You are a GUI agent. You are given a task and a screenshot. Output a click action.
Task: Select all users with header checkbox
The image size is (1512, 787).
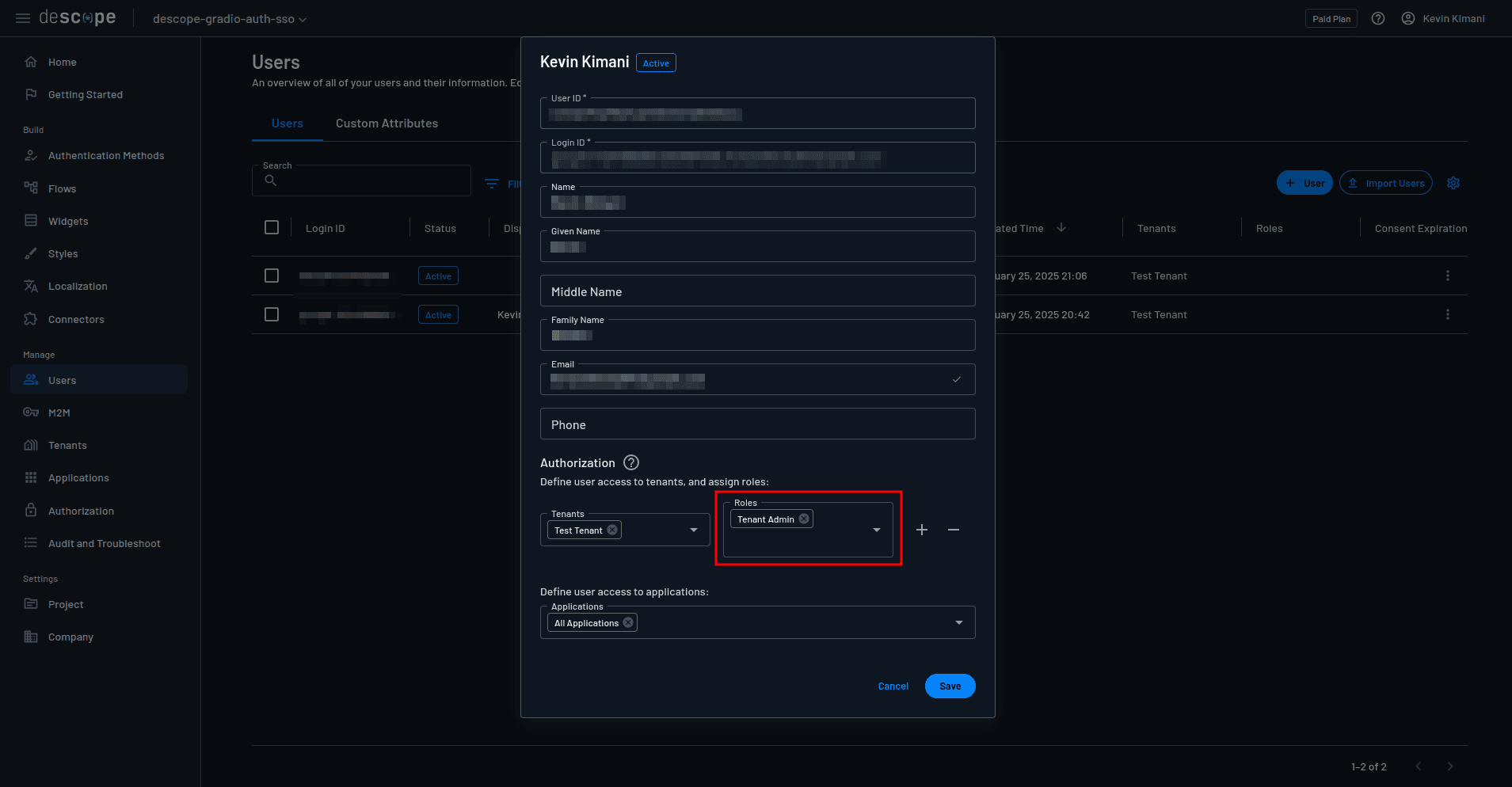click(x=272, y=228)
